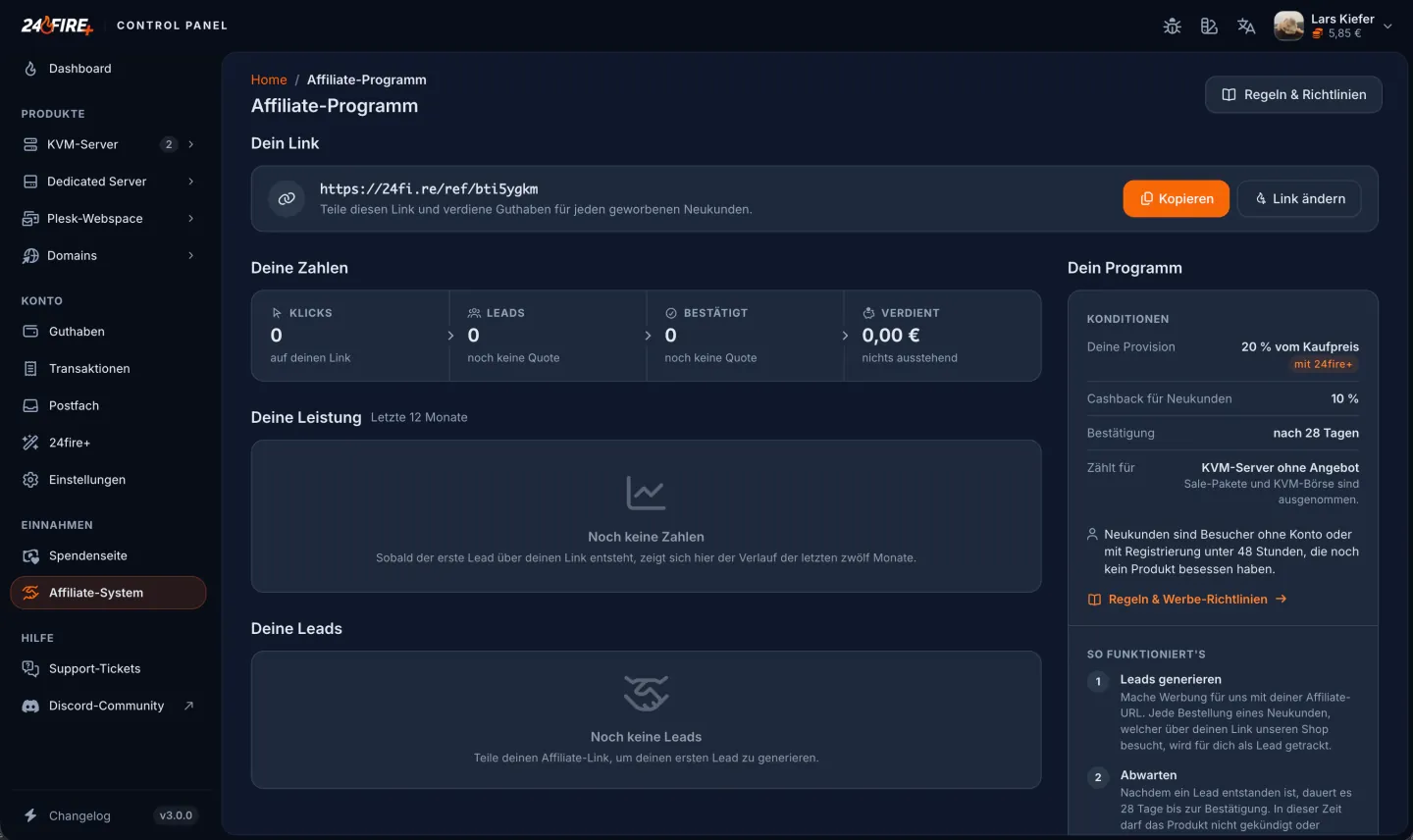The width and height of the screenshot is (1413, 840).
Task: Open the language translation icon
Action: (1246, 26)
